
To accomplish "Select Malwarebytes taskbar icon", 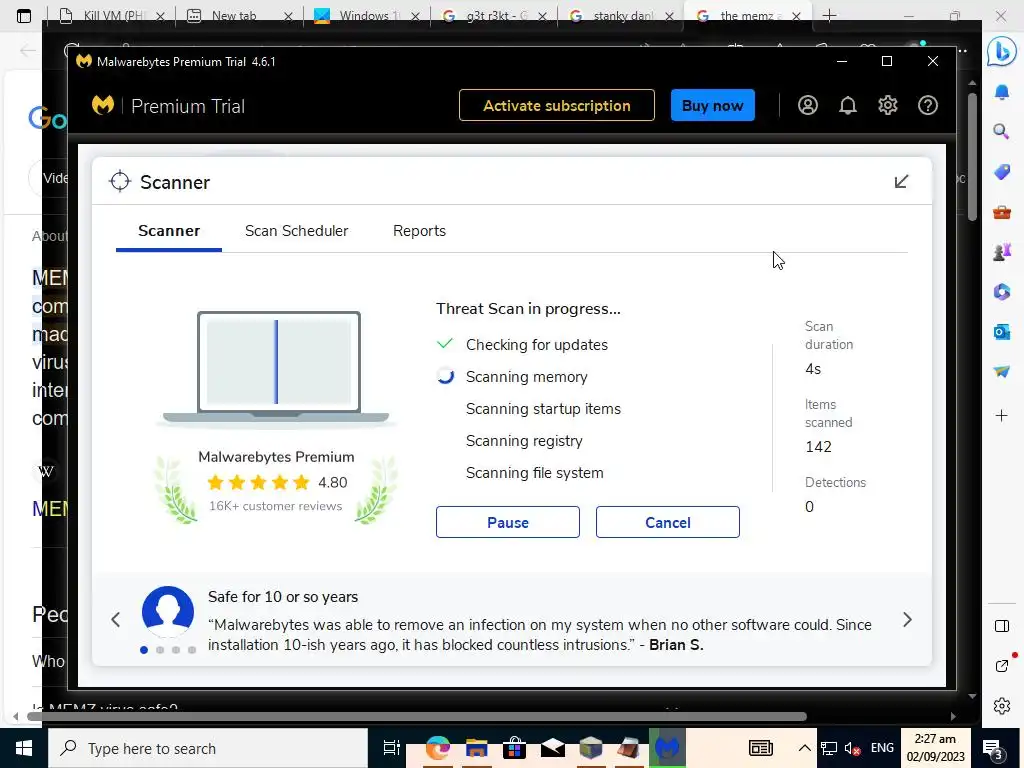I will [x=667, y=748].
